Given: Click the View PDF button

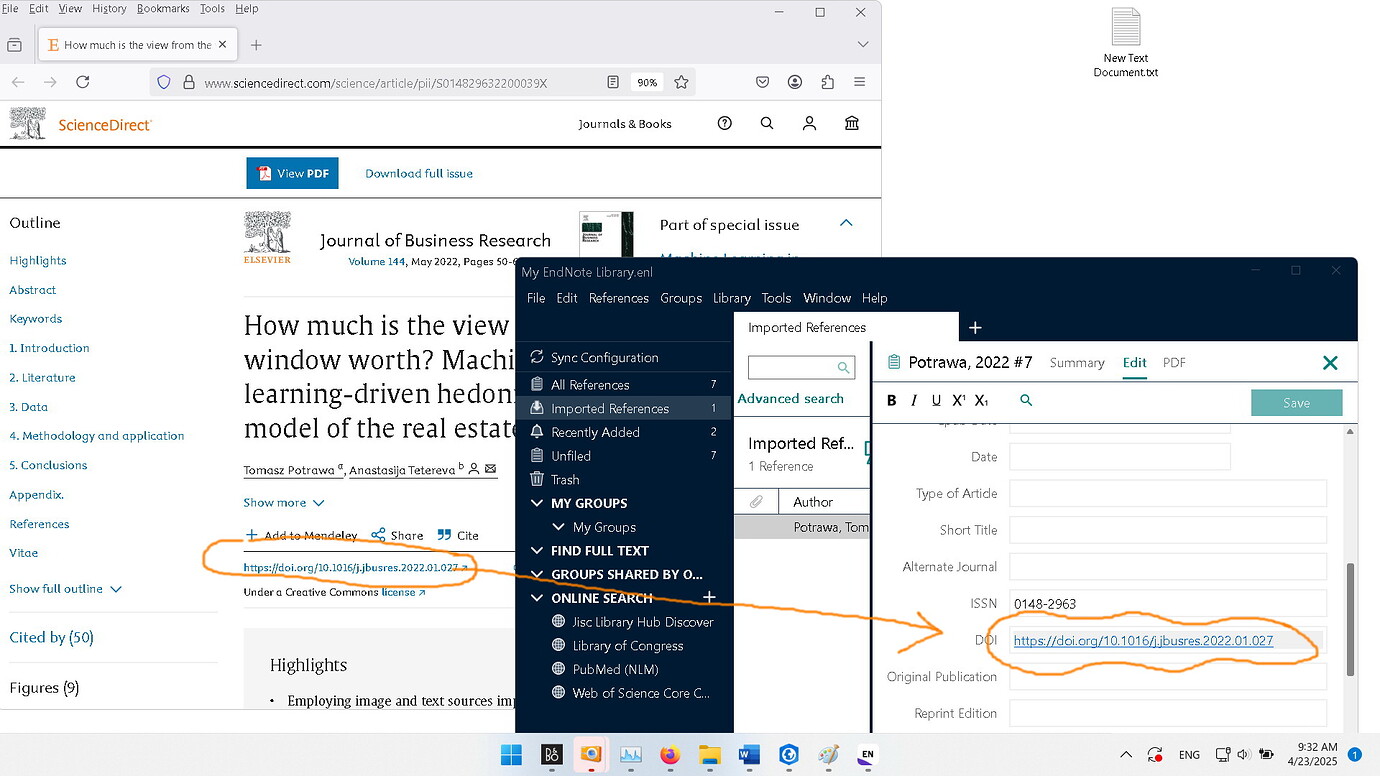Looking at the screenshot, I should [292, 172].
